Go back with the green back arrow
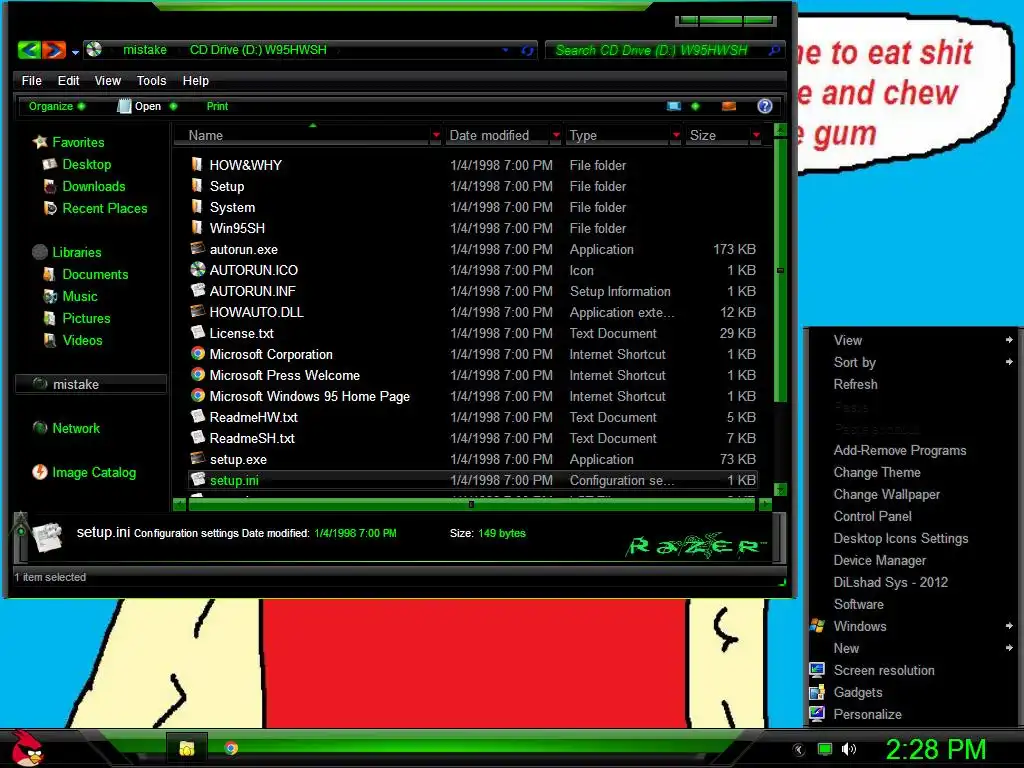 tap(29, 50)
